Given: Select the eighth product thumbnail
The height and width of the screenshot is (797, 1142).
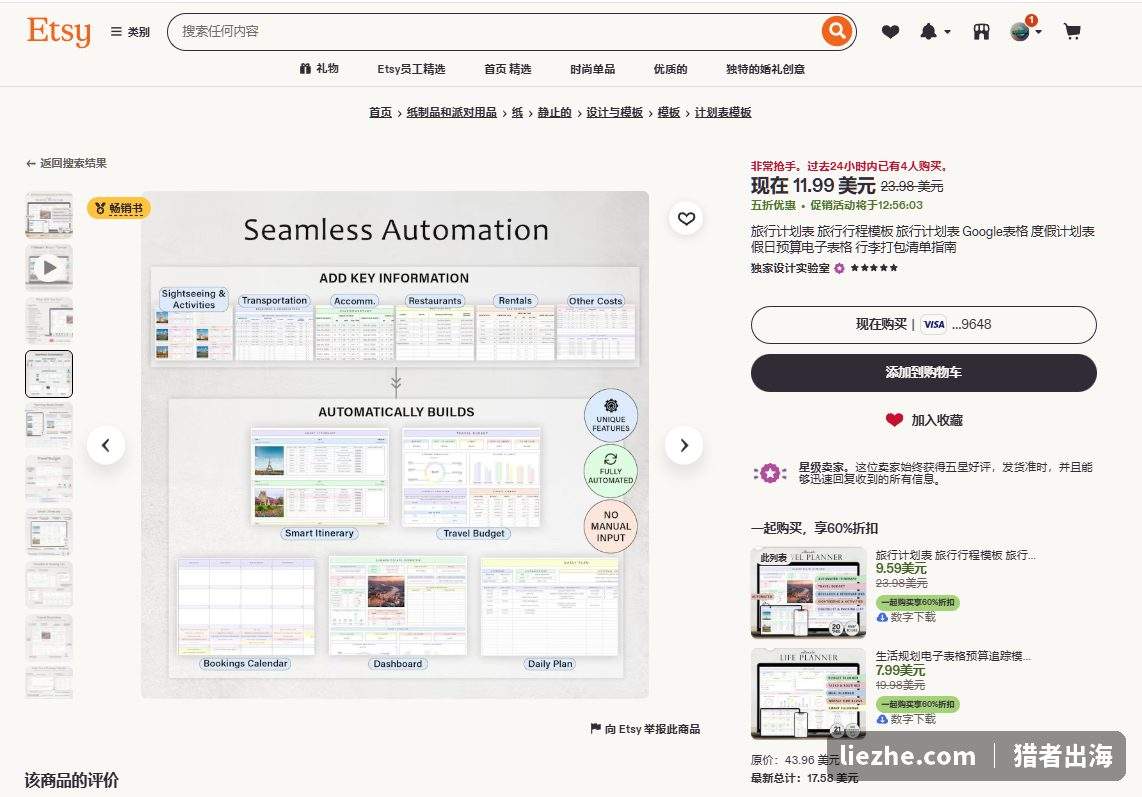Looking at the screenshot, I should pos(49,584).
